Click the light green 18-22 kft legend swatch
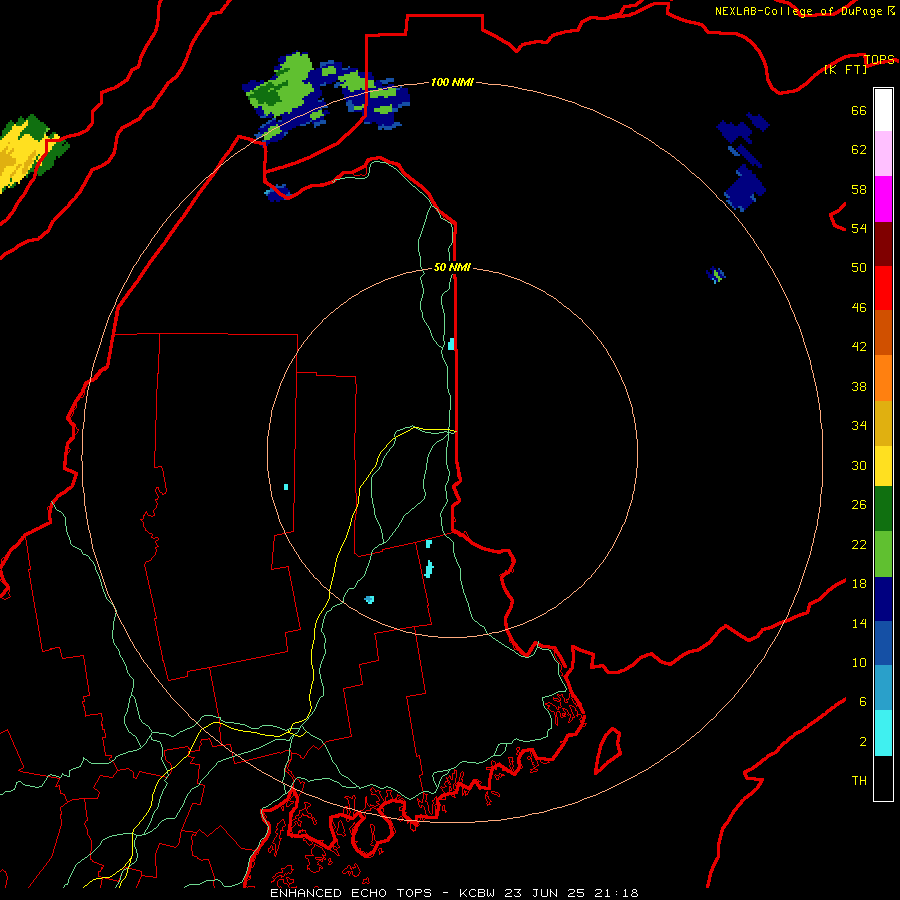 (883, 554)
